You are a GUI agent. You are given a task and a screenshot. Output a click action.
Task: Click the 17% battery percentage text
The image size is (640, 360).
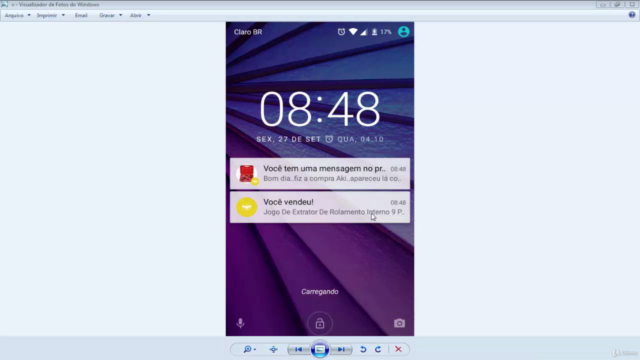[x=386, y=32]
